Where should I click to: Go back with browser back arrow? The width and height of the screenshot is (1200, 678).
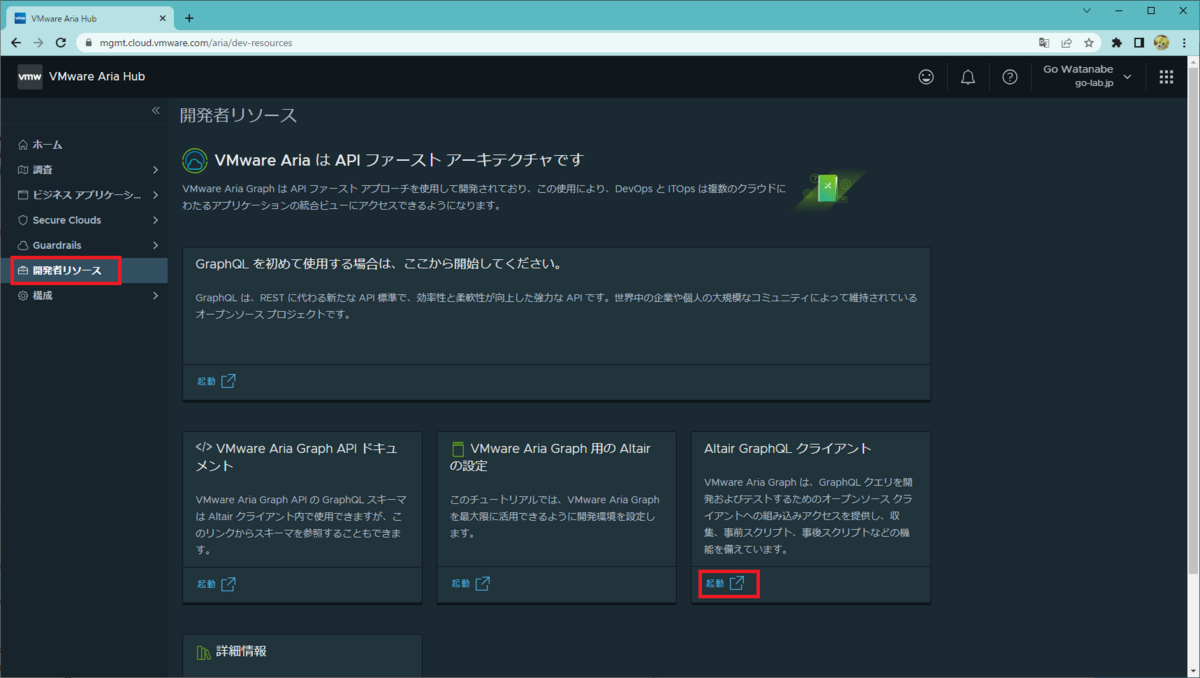[15, 43]
